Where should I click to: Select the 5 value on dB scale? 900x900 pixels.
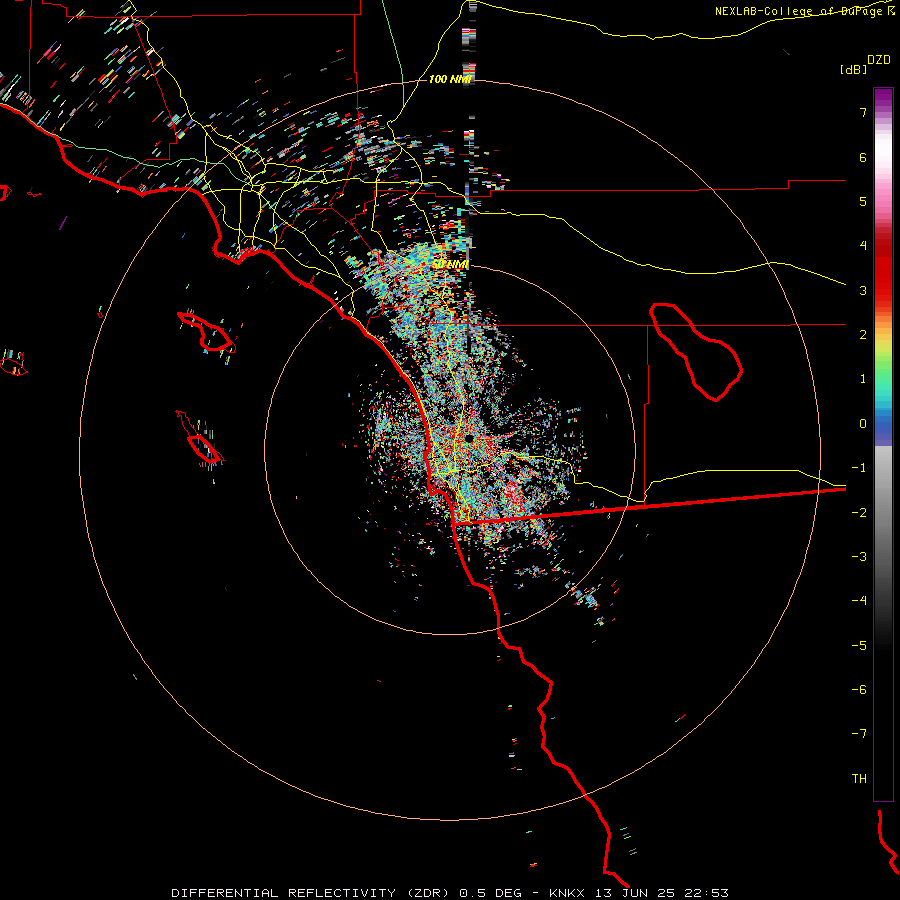tap(863, 201)
